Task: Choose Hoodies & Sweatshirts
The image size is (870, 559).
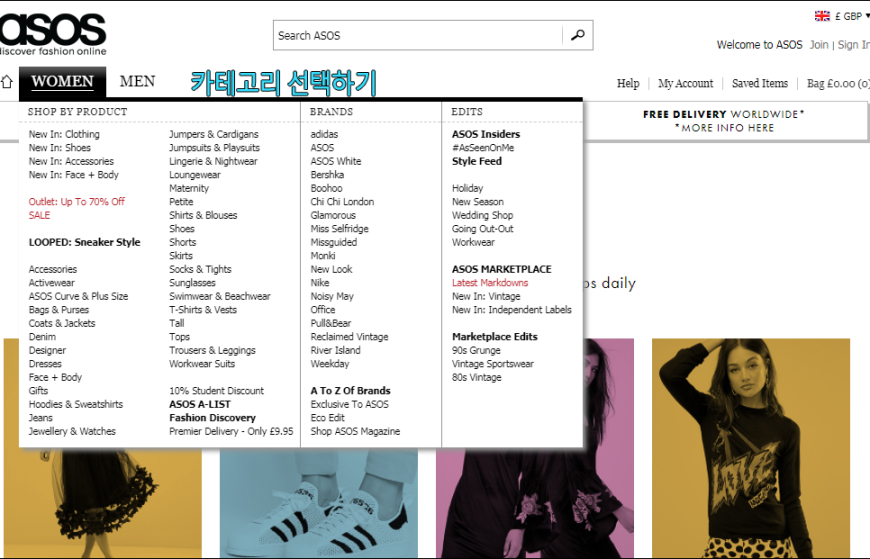Action: point(76,404)
